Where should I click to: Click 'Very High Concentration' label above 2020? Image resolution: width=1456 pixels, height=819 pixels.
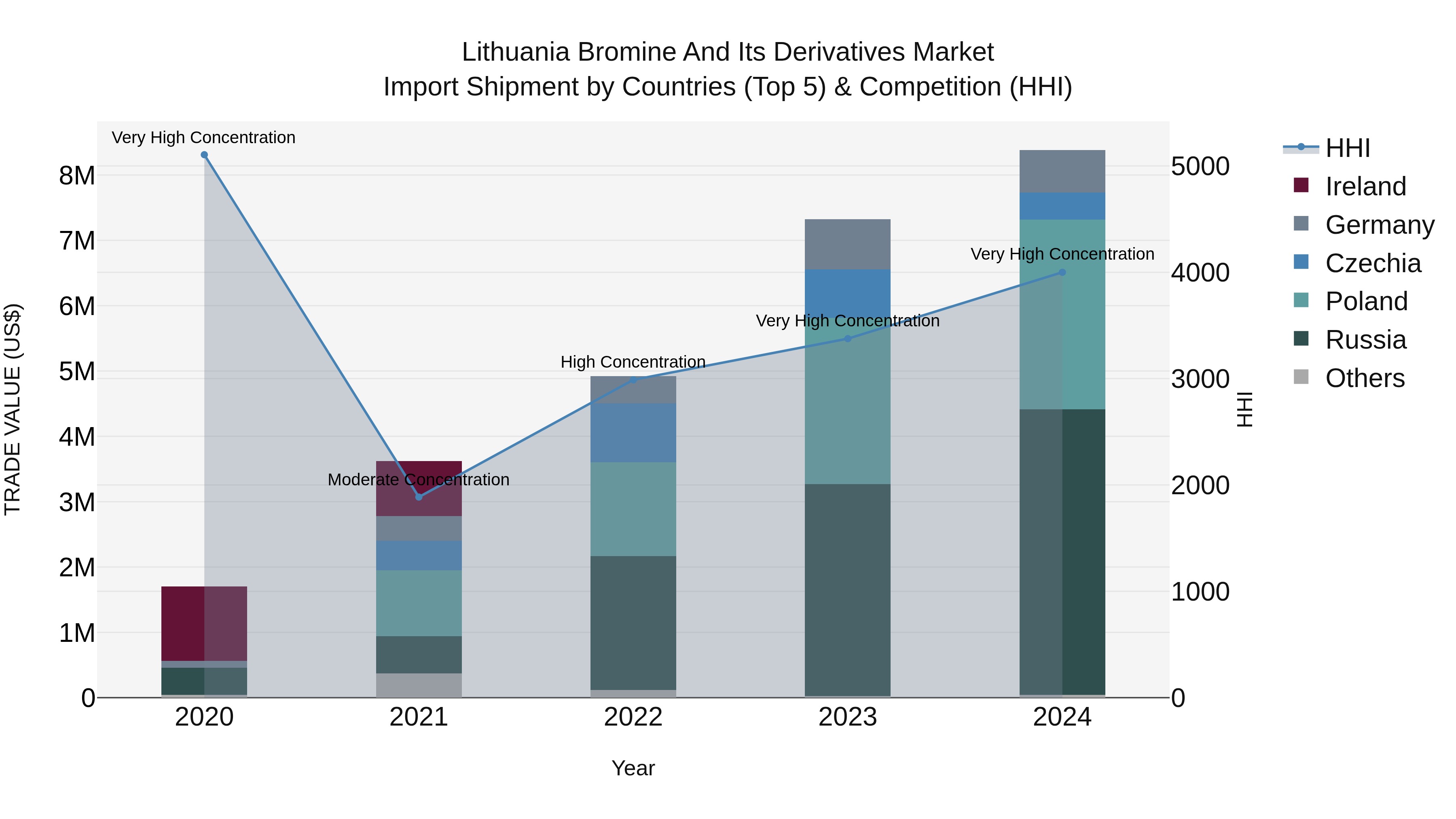click(x=203, y=138)
